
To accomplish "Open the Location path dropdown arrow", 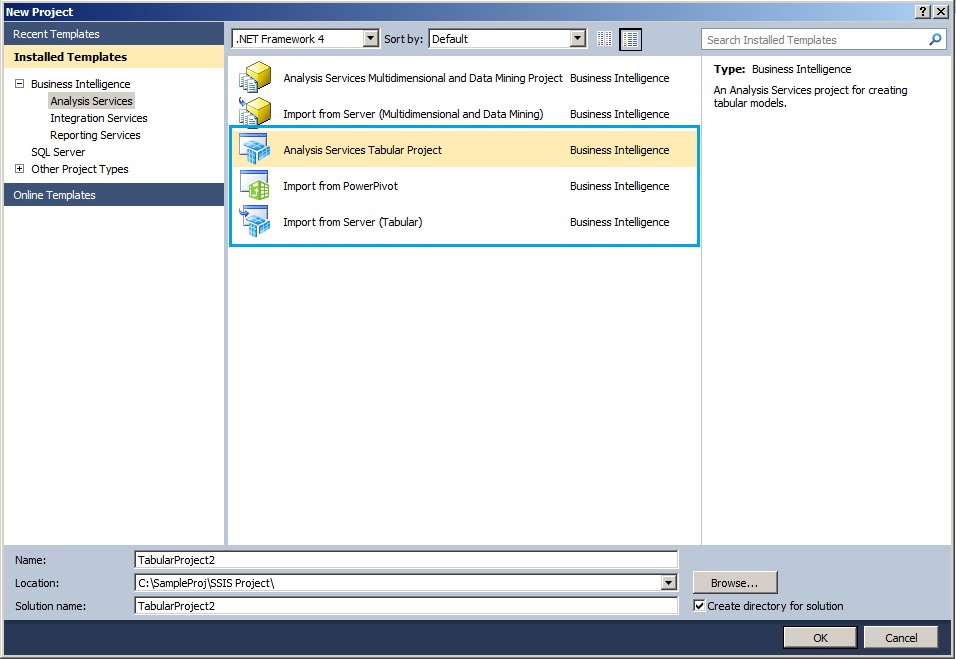I will coord(669,583).
